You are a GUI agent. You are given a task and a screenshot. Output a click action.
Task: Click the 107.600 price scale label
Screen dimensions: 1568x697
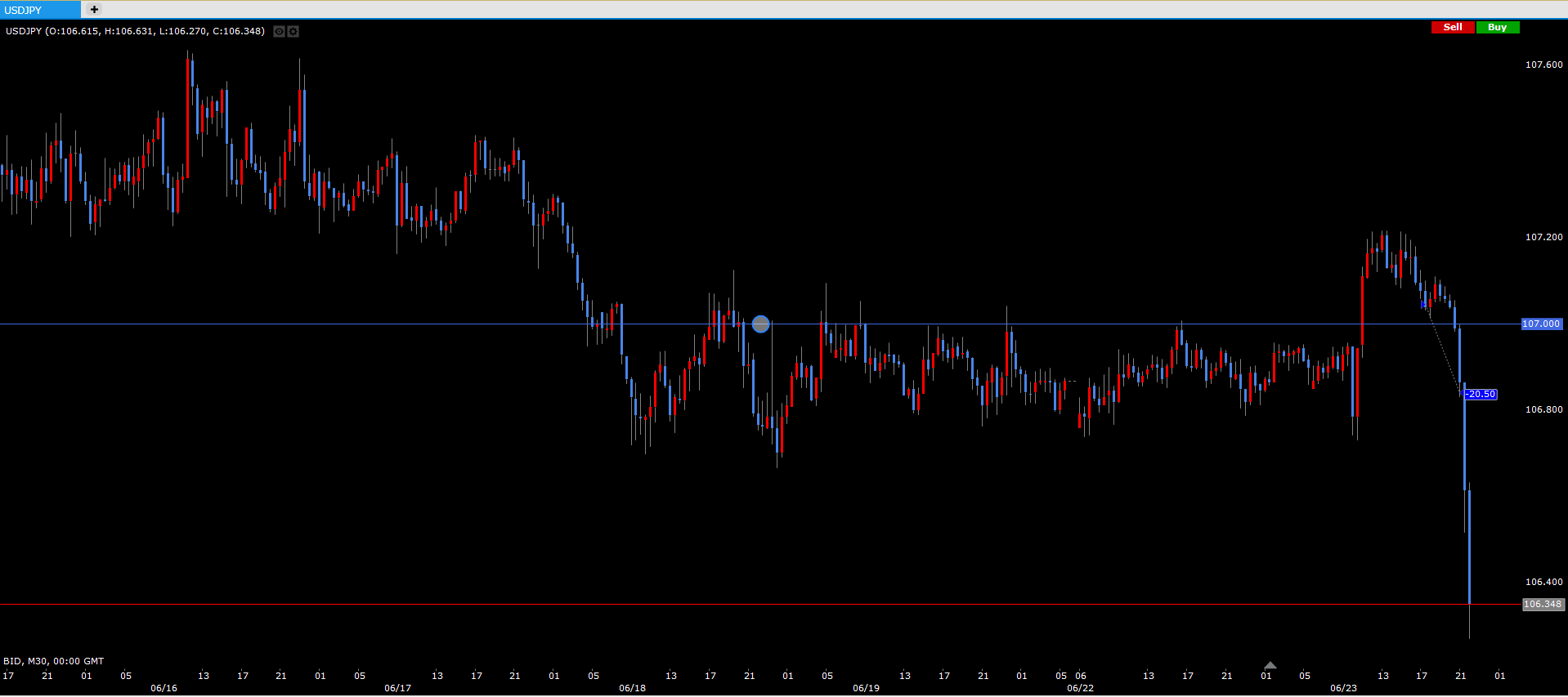(1543, 65)
